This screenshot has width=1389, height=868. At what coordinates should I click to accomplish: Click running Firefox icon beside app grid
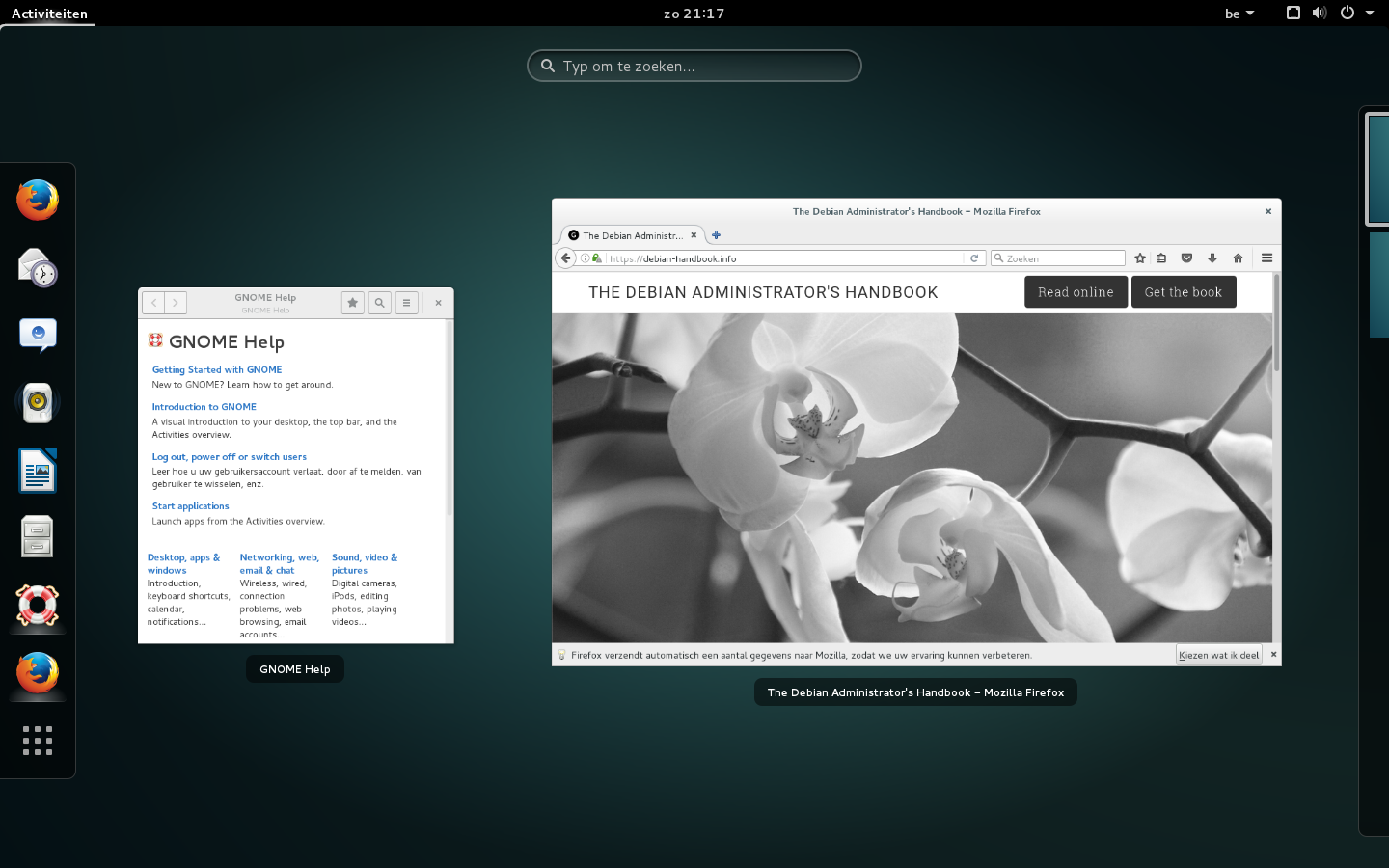(38, 673)
